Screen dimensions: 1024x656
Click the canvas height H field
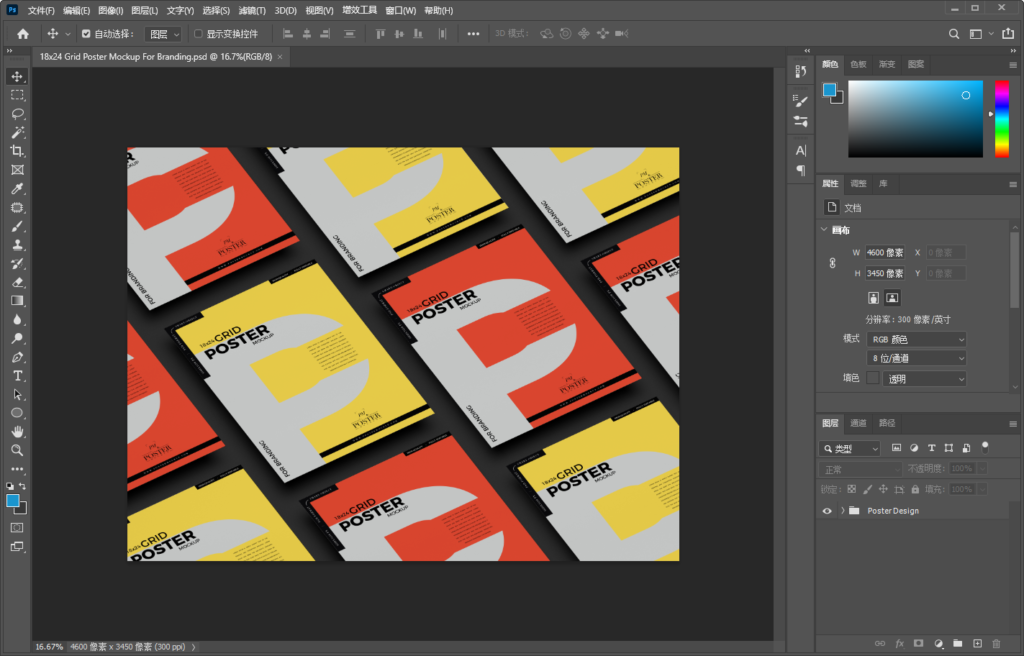coord(885,274)
